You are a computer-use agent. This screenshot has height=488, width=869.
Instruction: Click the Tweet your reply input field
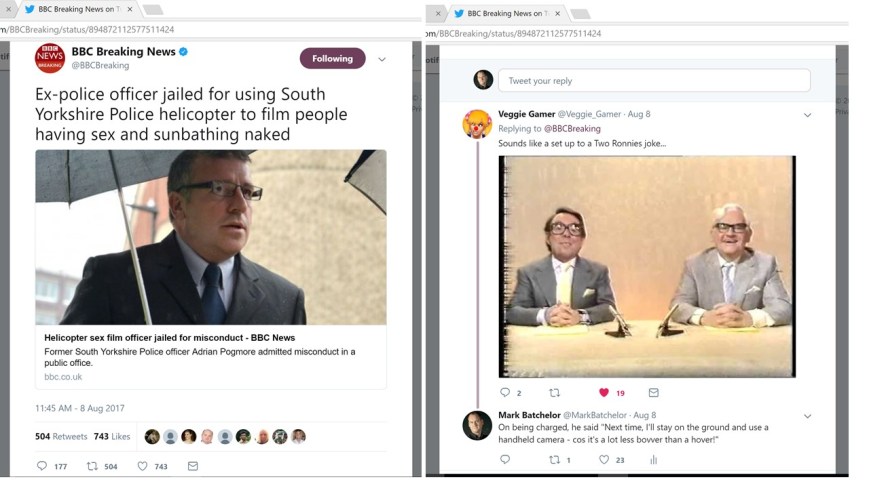[x=655, y=81]
